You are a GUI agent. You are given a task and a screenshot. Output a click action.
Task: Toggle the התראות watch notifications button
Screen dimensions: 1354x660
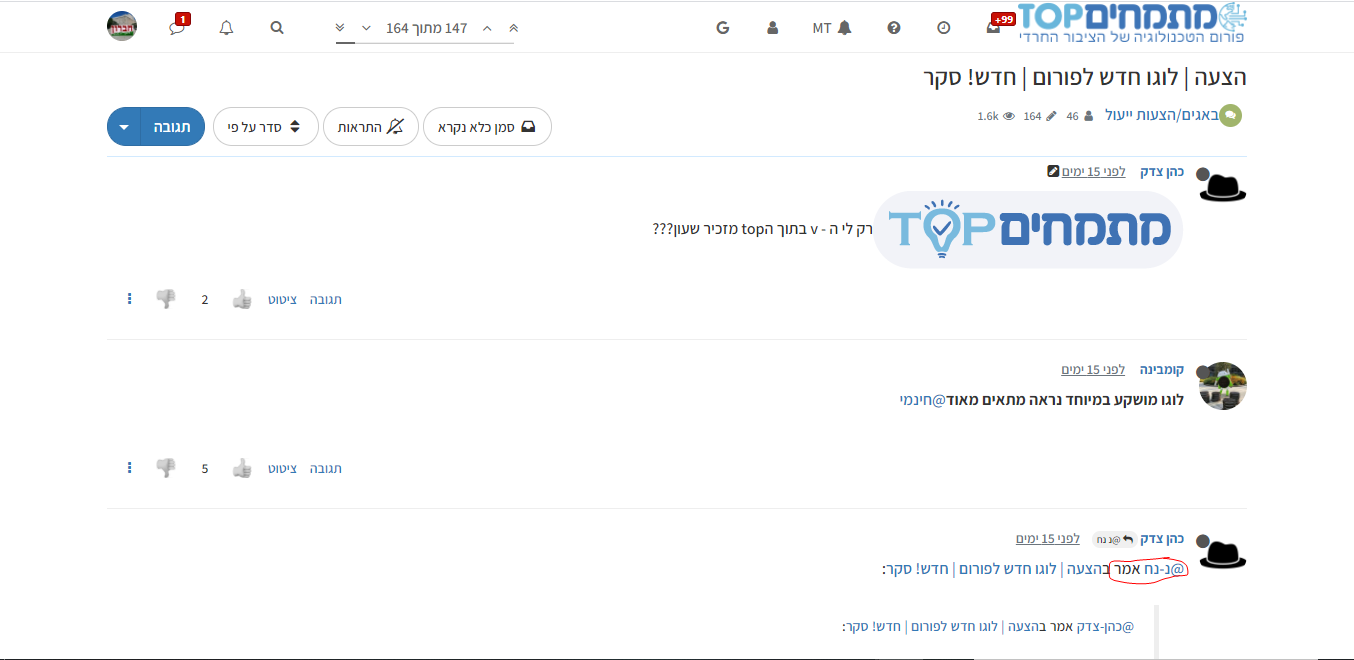pos(370,127)
